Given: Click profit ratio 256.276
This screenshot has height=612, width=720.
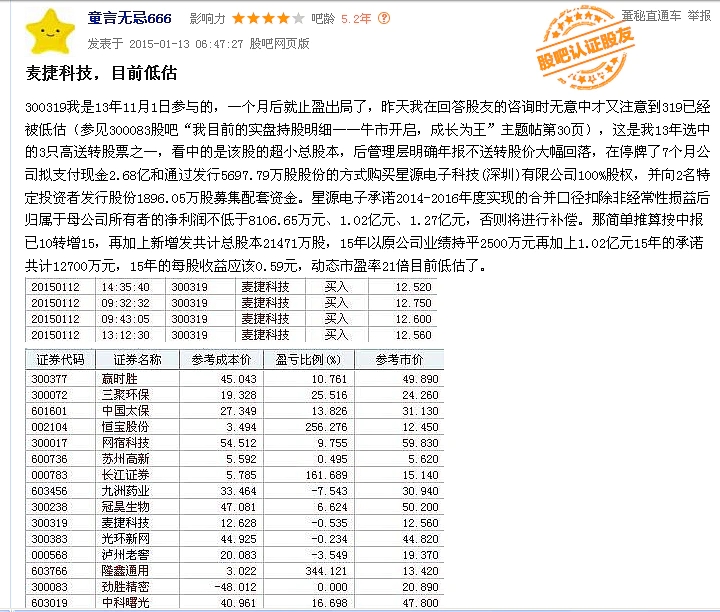Looking at the screenshot, I should click(x=326, y=427).
